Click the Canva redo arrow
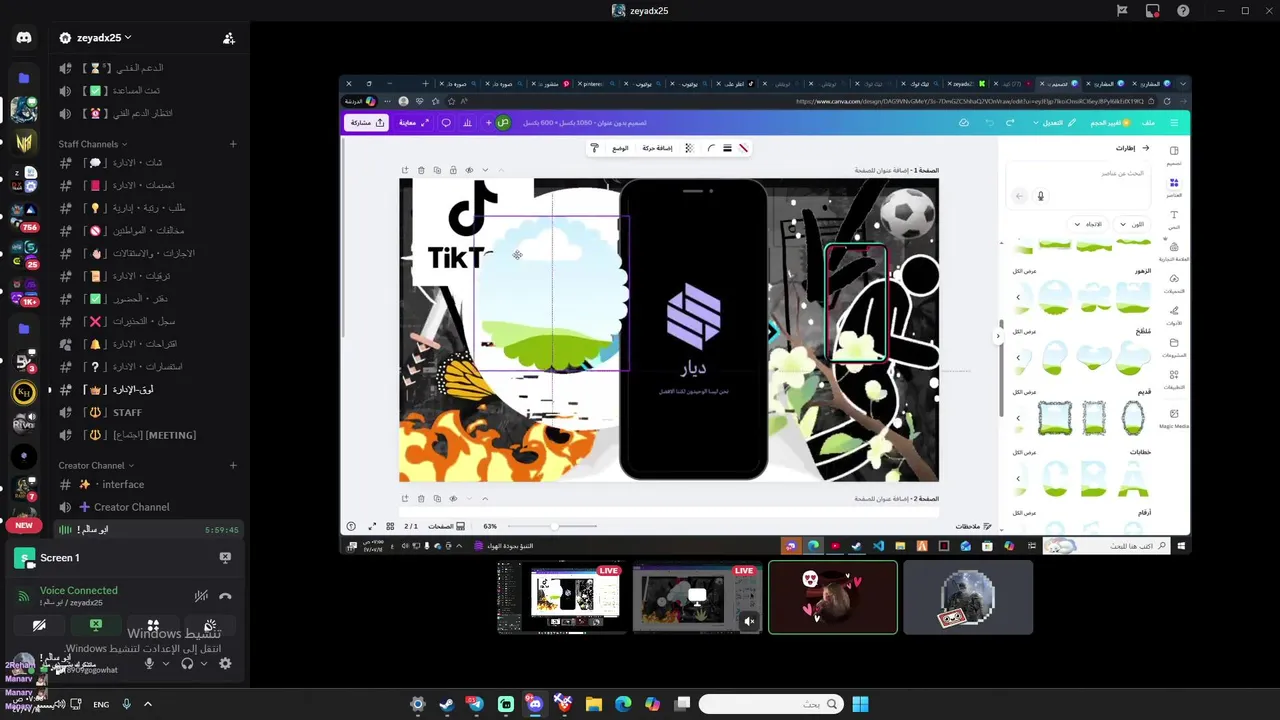The image size is (1280, 720). (x=1010, y=123)
